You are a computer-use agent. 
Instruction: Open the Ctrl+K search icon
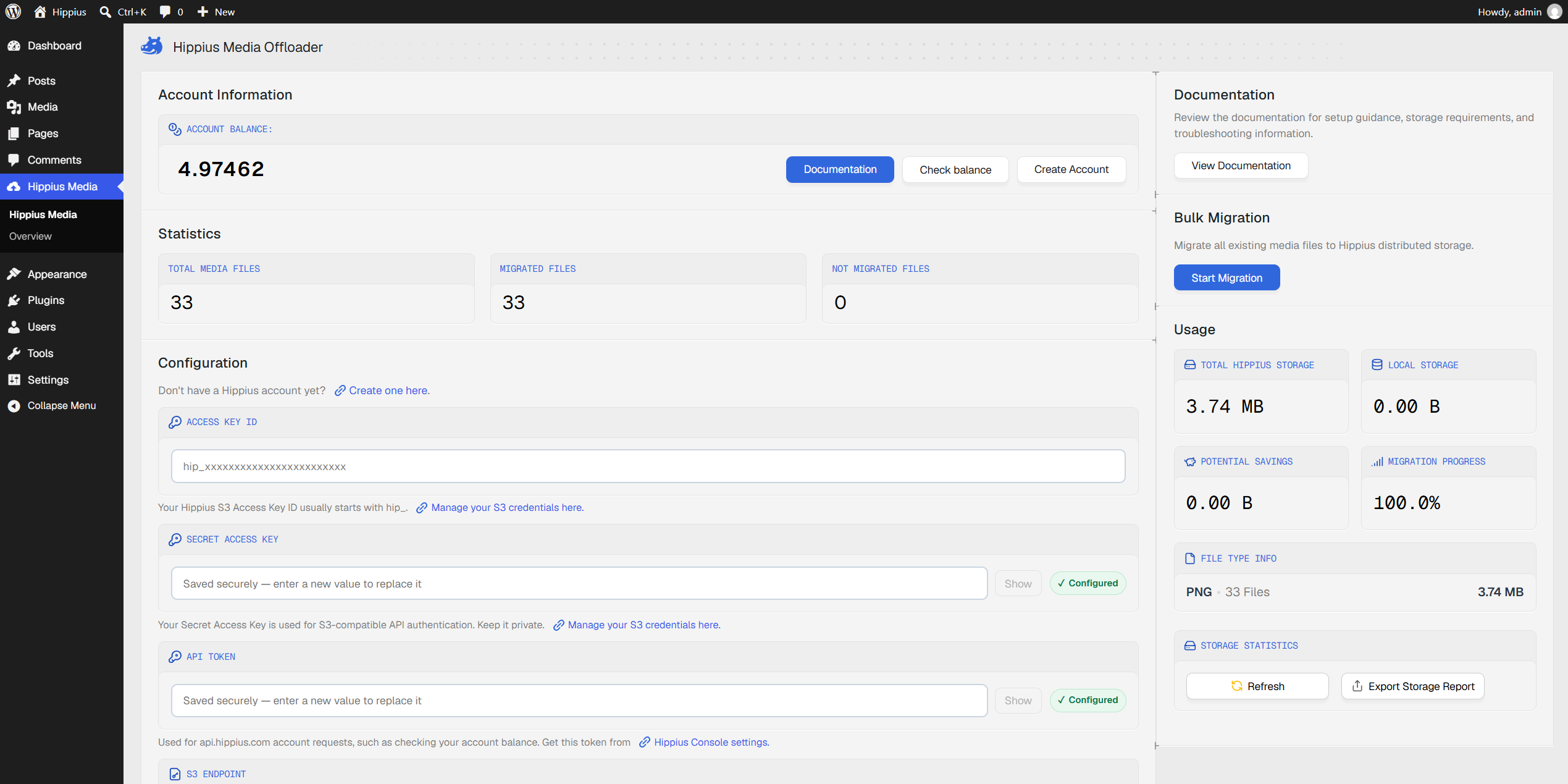(x=106, y=12)
